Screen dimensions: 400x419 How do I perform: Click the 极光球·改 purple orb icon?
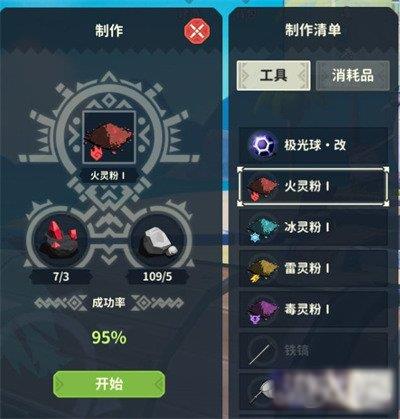tap(263, 145)
